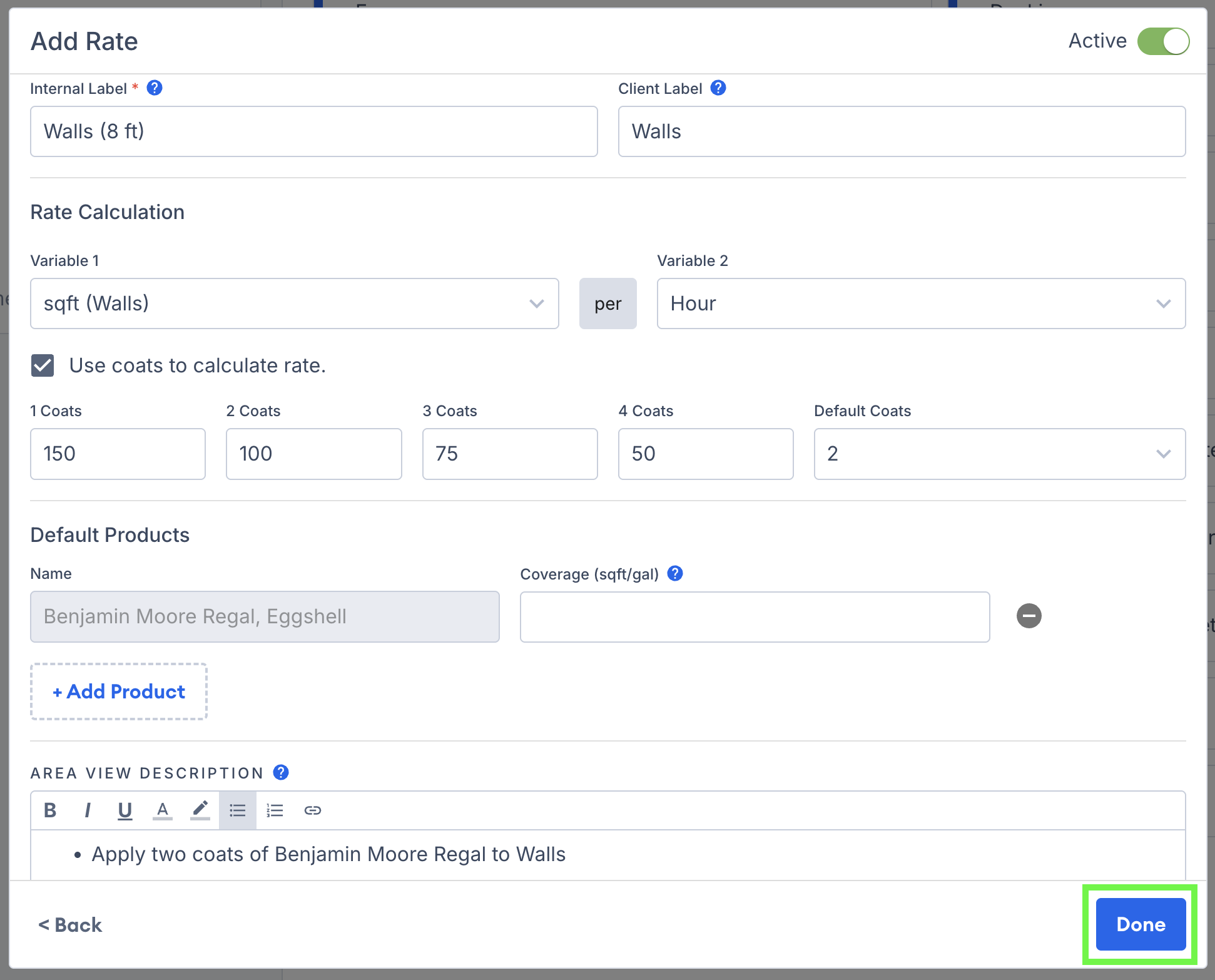Click the Benjamin Moore Regal name field
The image size is (1215, 980).
265,616
